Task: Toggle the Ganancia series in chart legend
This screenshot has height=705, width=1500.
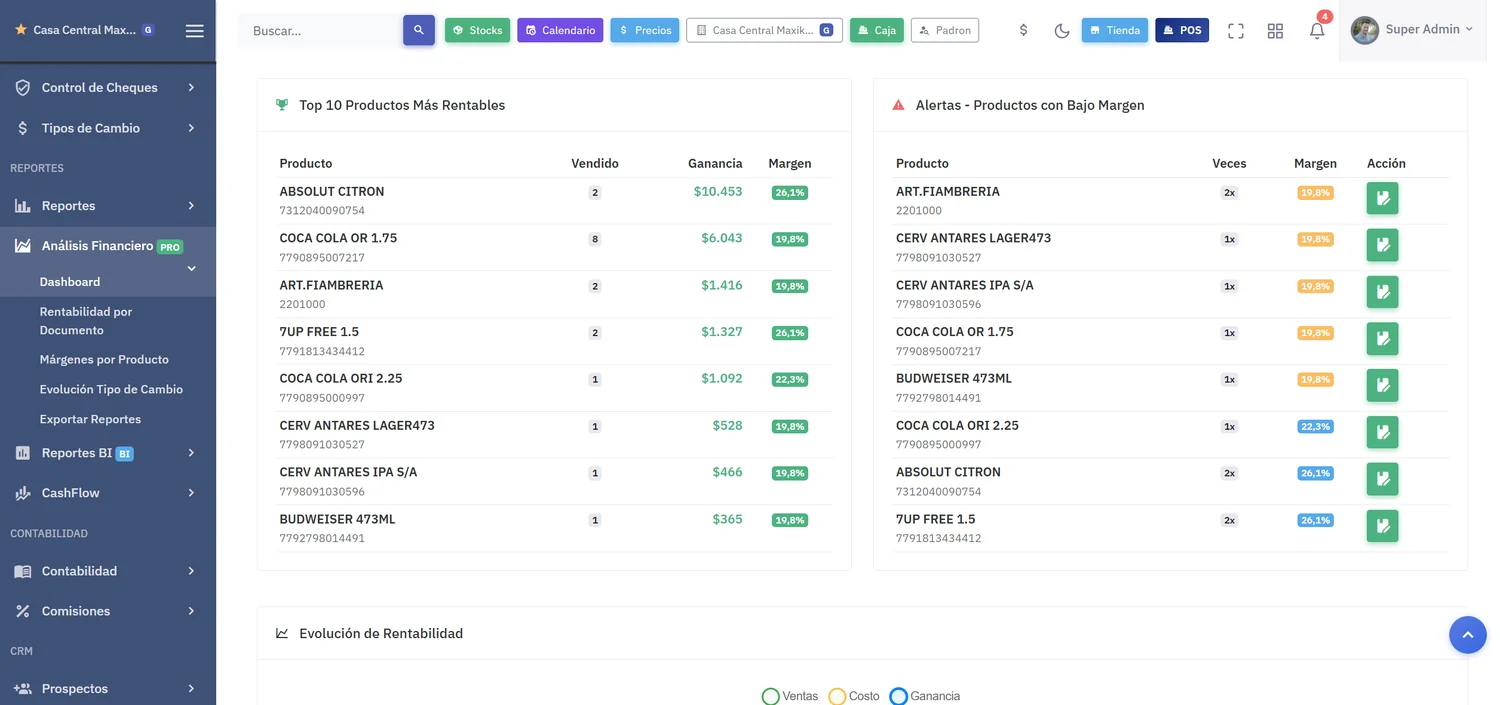Action: point(925,696)
